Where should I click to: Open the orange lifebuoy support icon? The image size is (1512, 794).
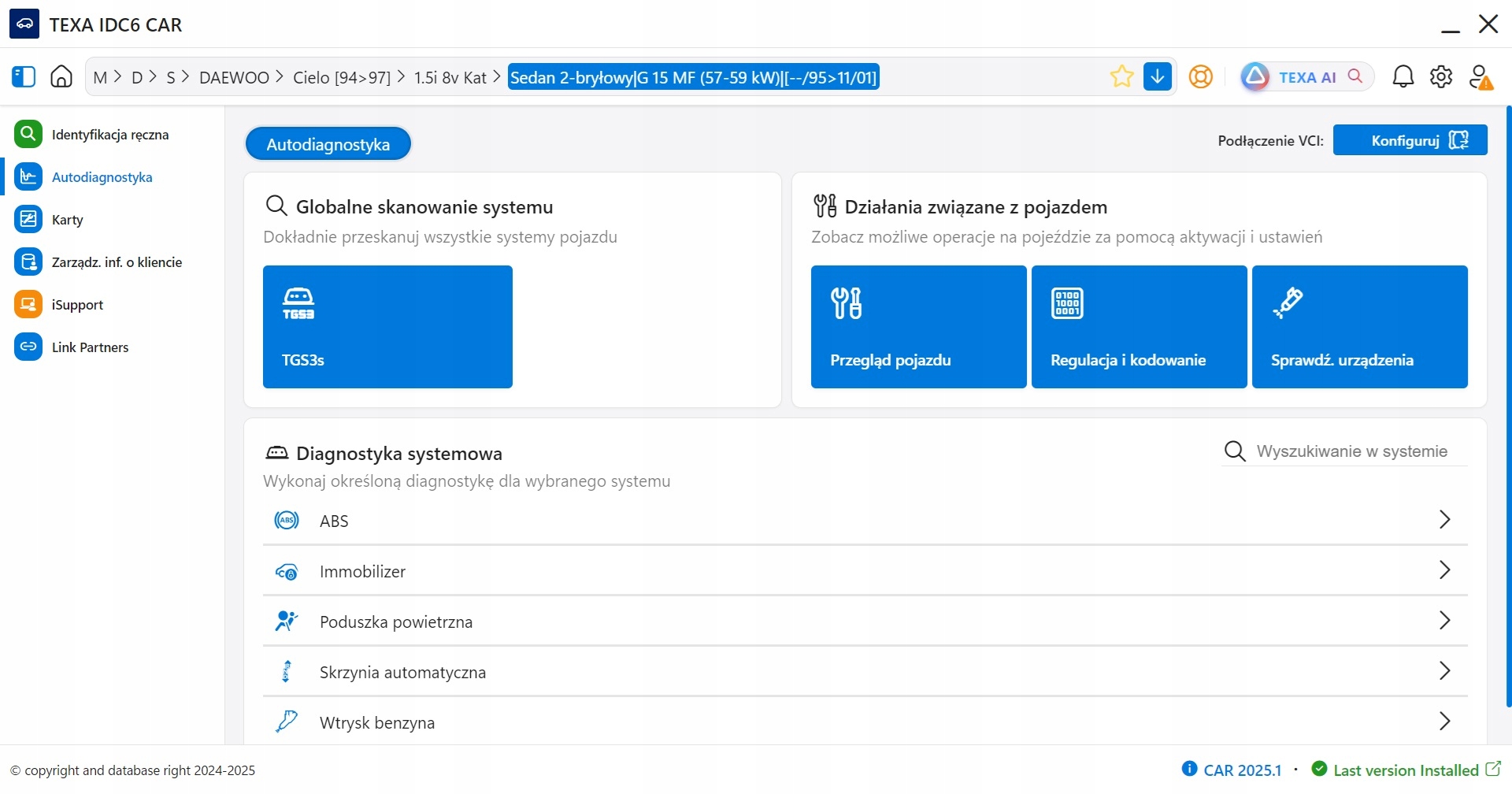[1201, 76]
